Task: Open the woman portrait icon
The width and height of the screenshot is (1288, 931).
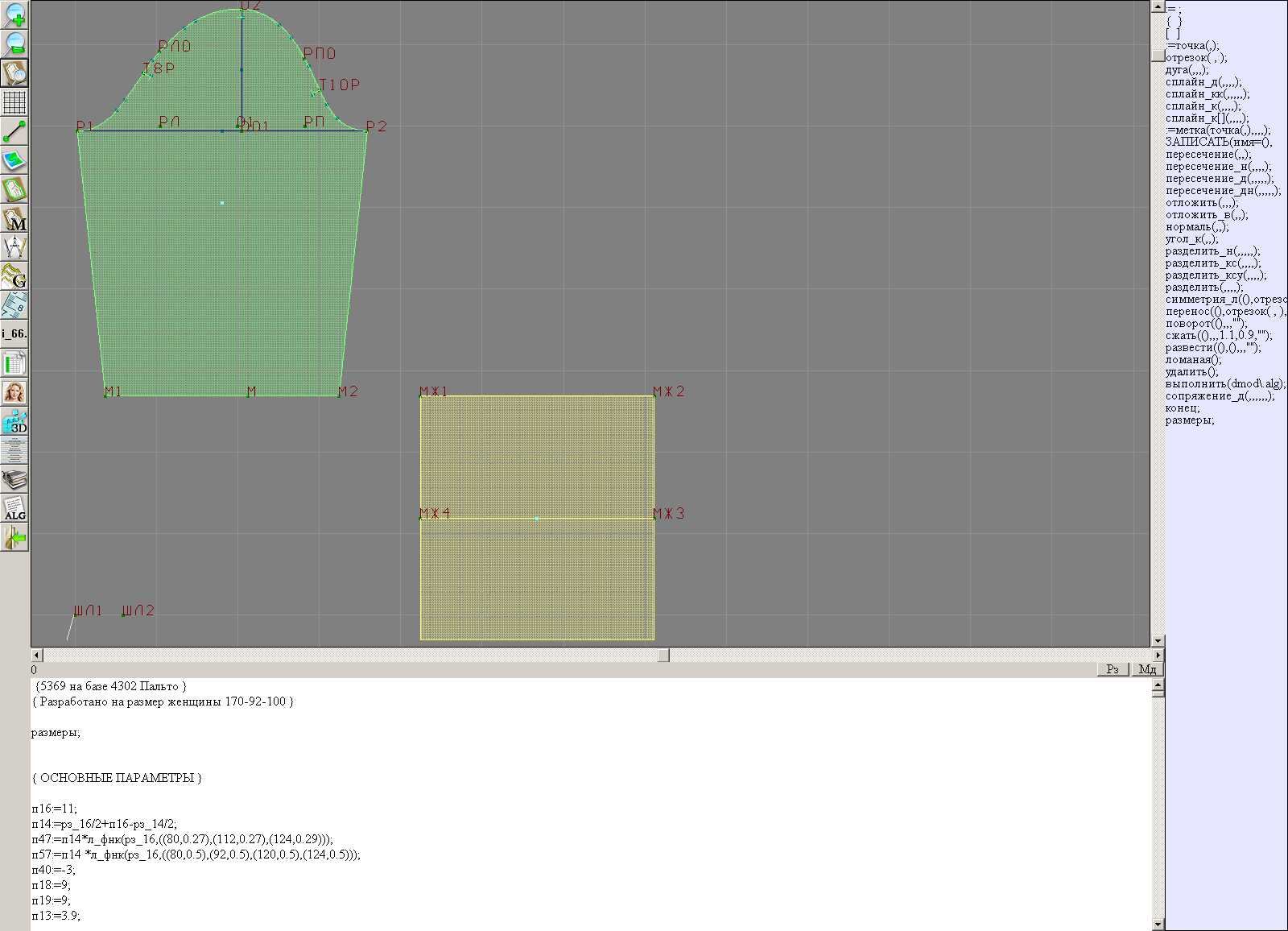Action: tap(14, 393)
